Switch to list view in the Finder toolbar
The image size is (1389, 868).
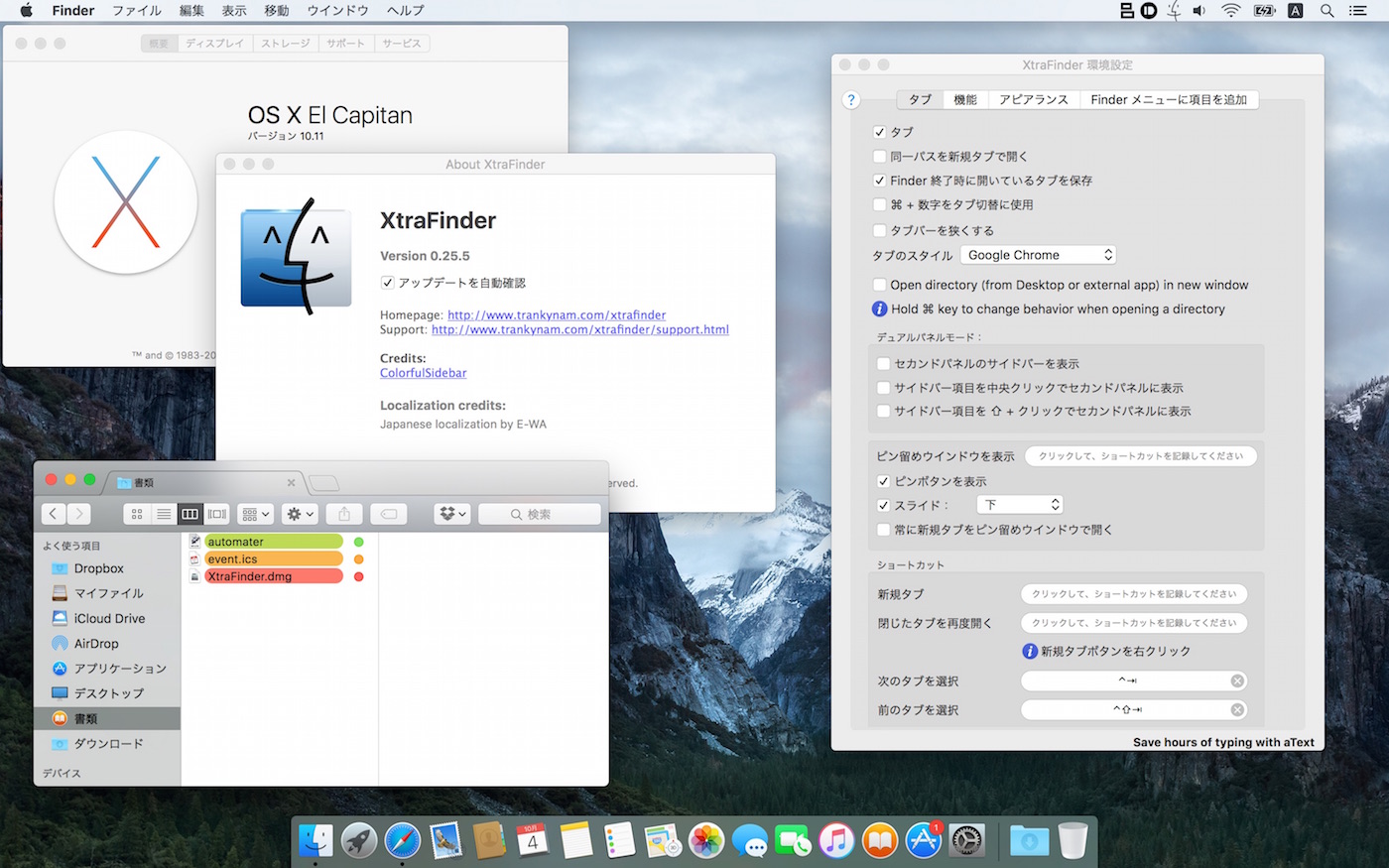[x=164, y=514]
